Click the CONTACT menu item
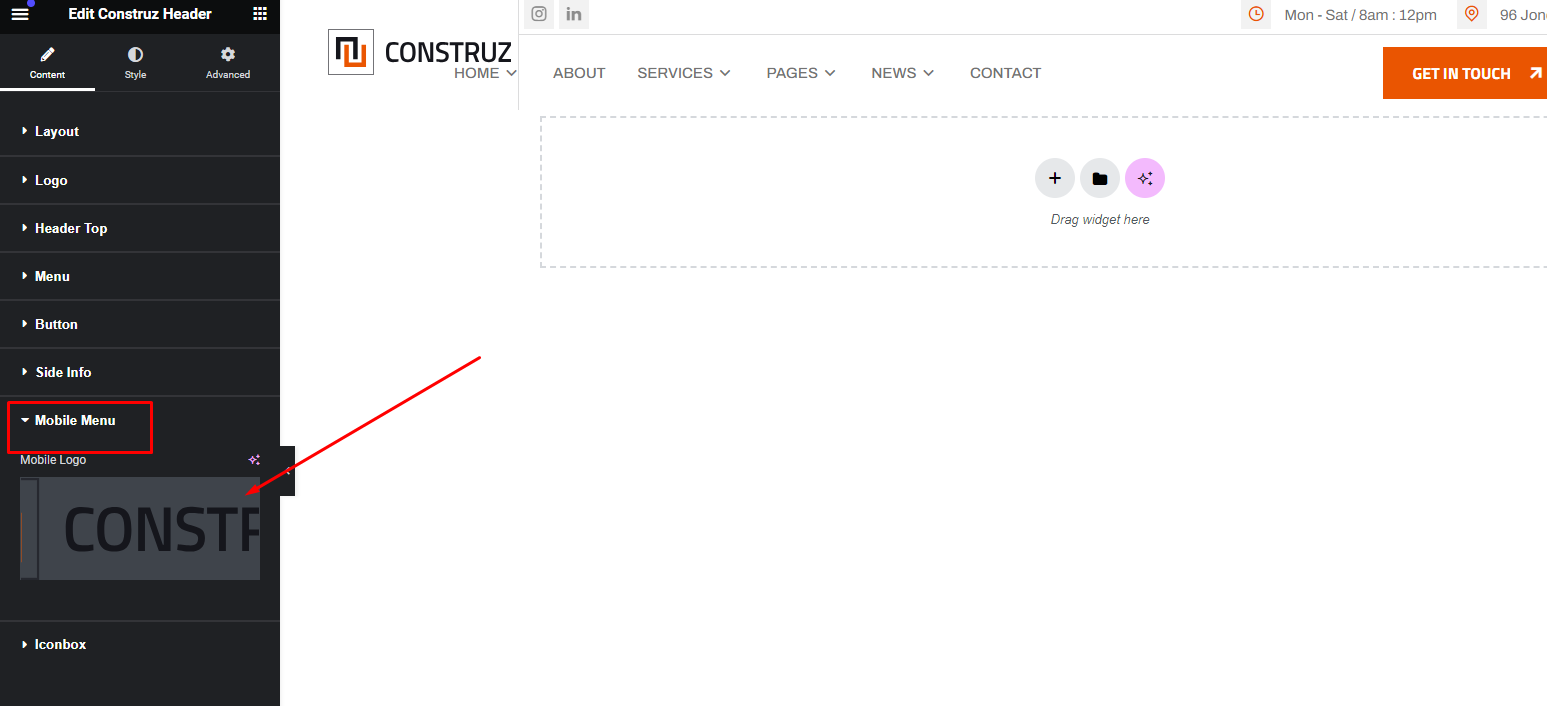Image resolution: width=1547 pixels, height=706 pixels. point(1005,73)
